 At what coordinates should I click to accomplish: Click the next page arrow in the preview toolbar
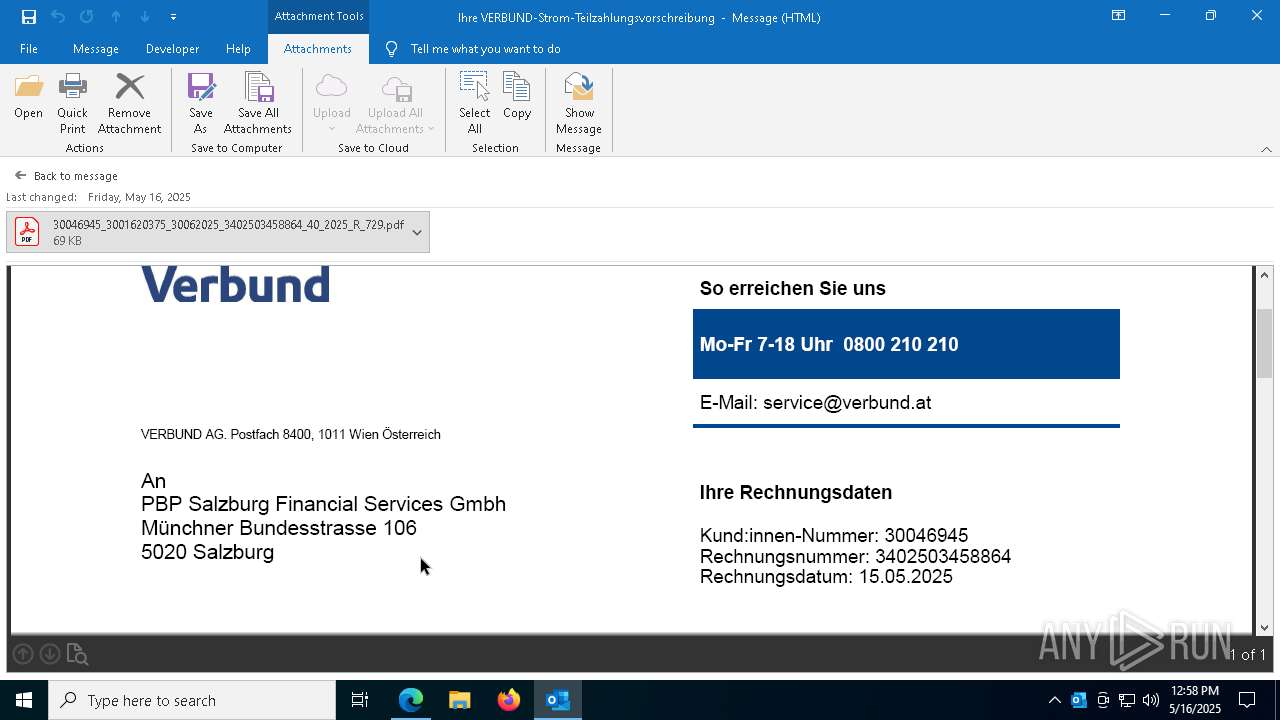(x=49, y=654)
